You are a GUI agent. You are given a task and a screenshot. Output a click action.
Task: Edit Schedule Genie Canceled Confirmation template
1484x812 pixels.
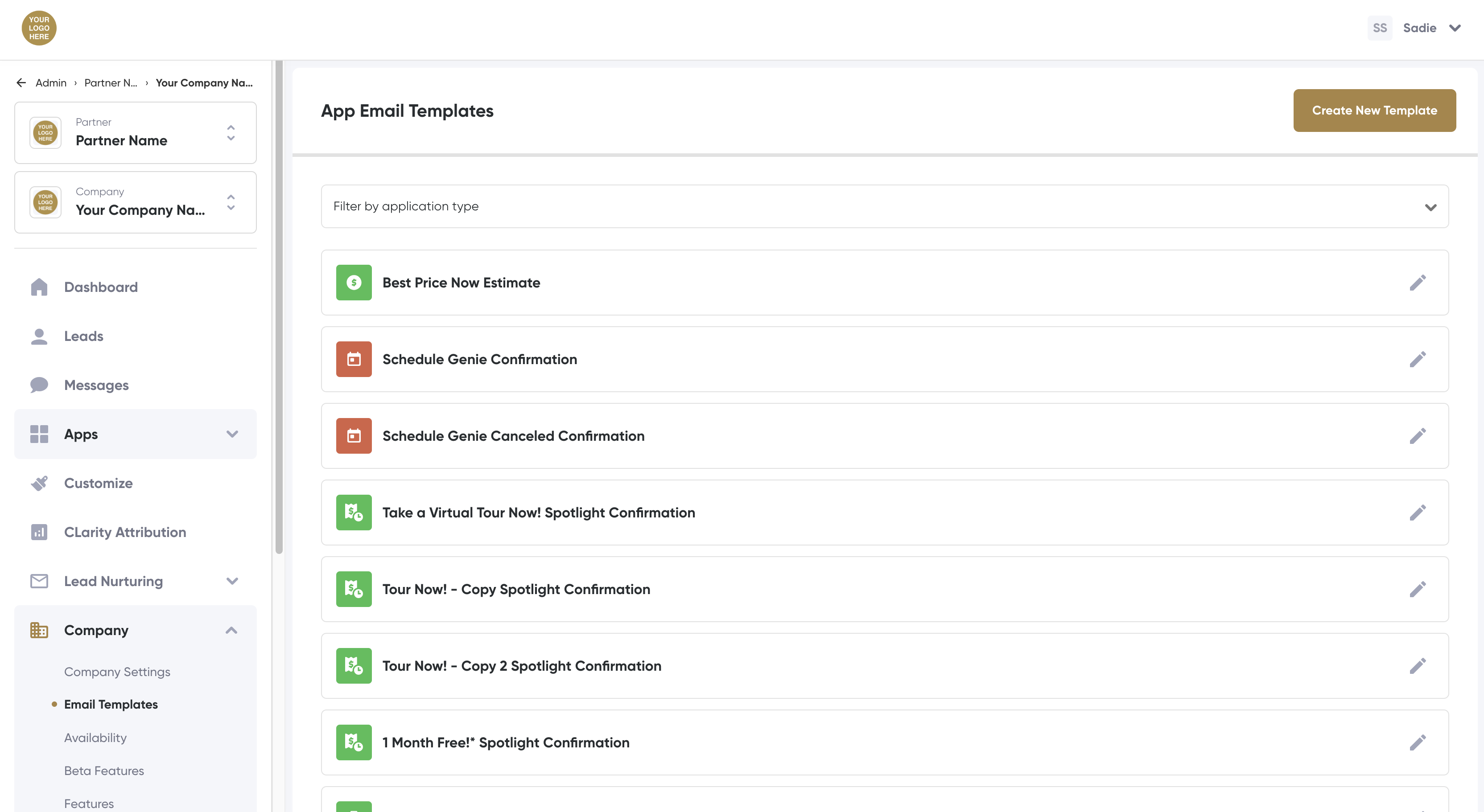pyautogui.click(x=1417, y=436)
